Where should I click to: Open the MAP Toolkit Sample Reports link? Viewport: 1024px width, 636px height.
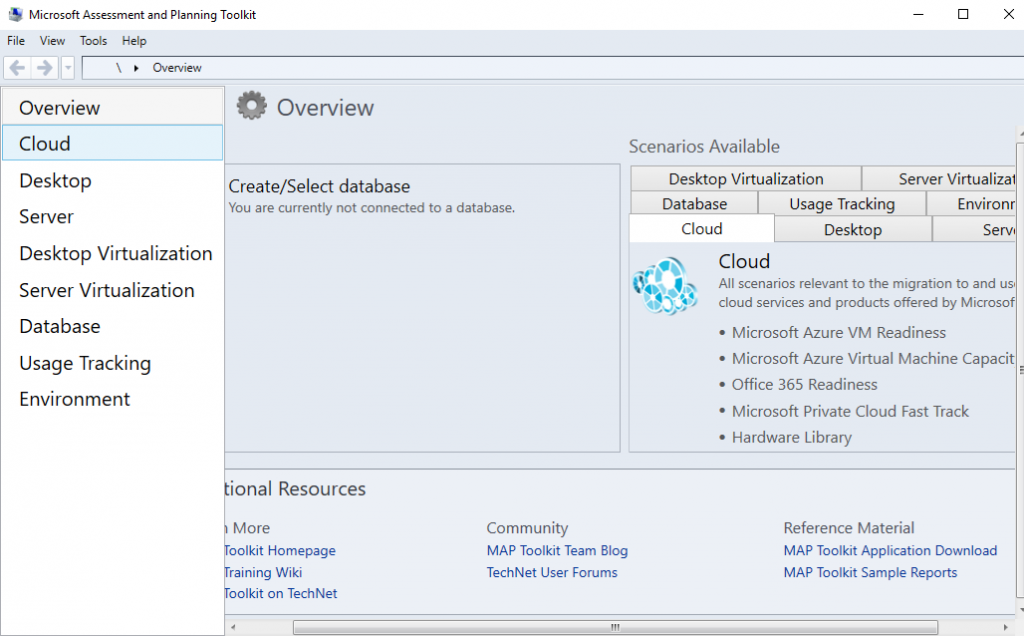point(870,572)
